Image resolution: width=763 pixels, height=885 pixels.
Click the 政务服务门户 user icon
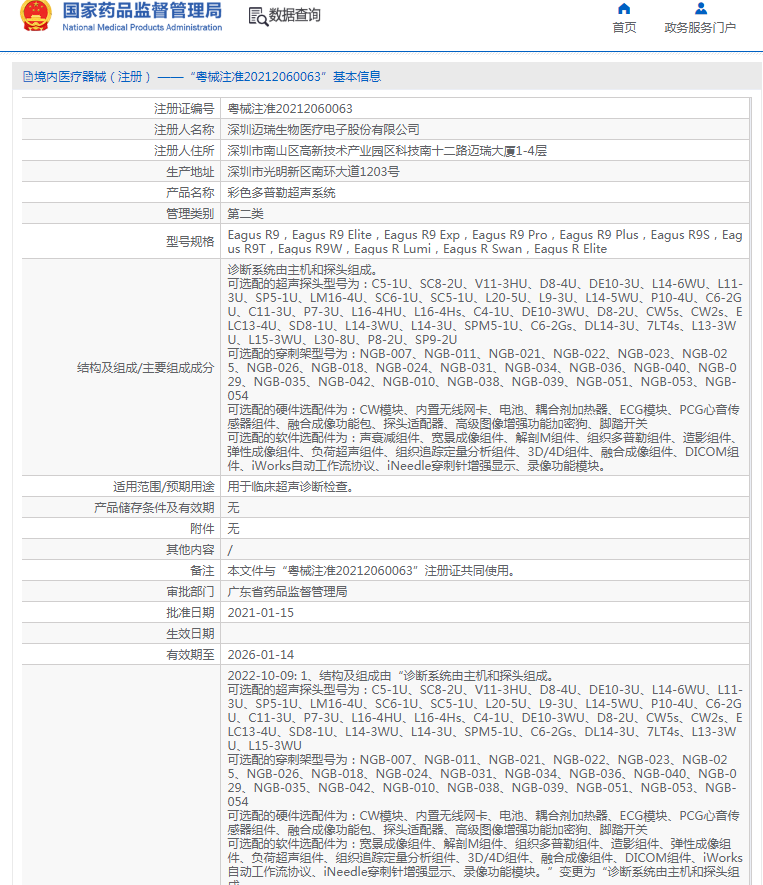coord(700,8)
